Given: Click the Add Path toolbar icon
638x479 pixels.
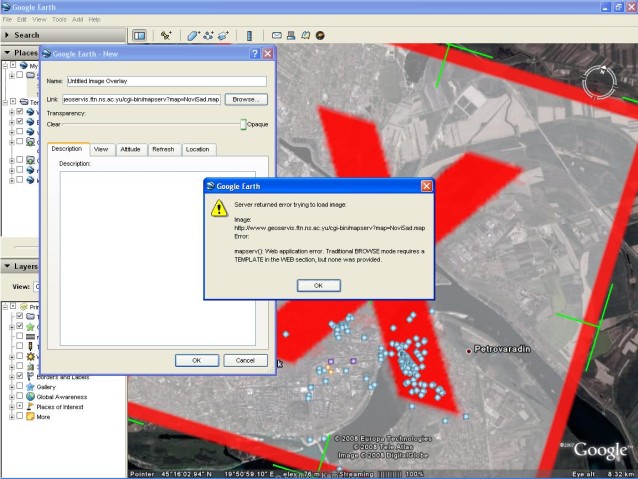Looking at the screenshot, I should click(208, 35).
